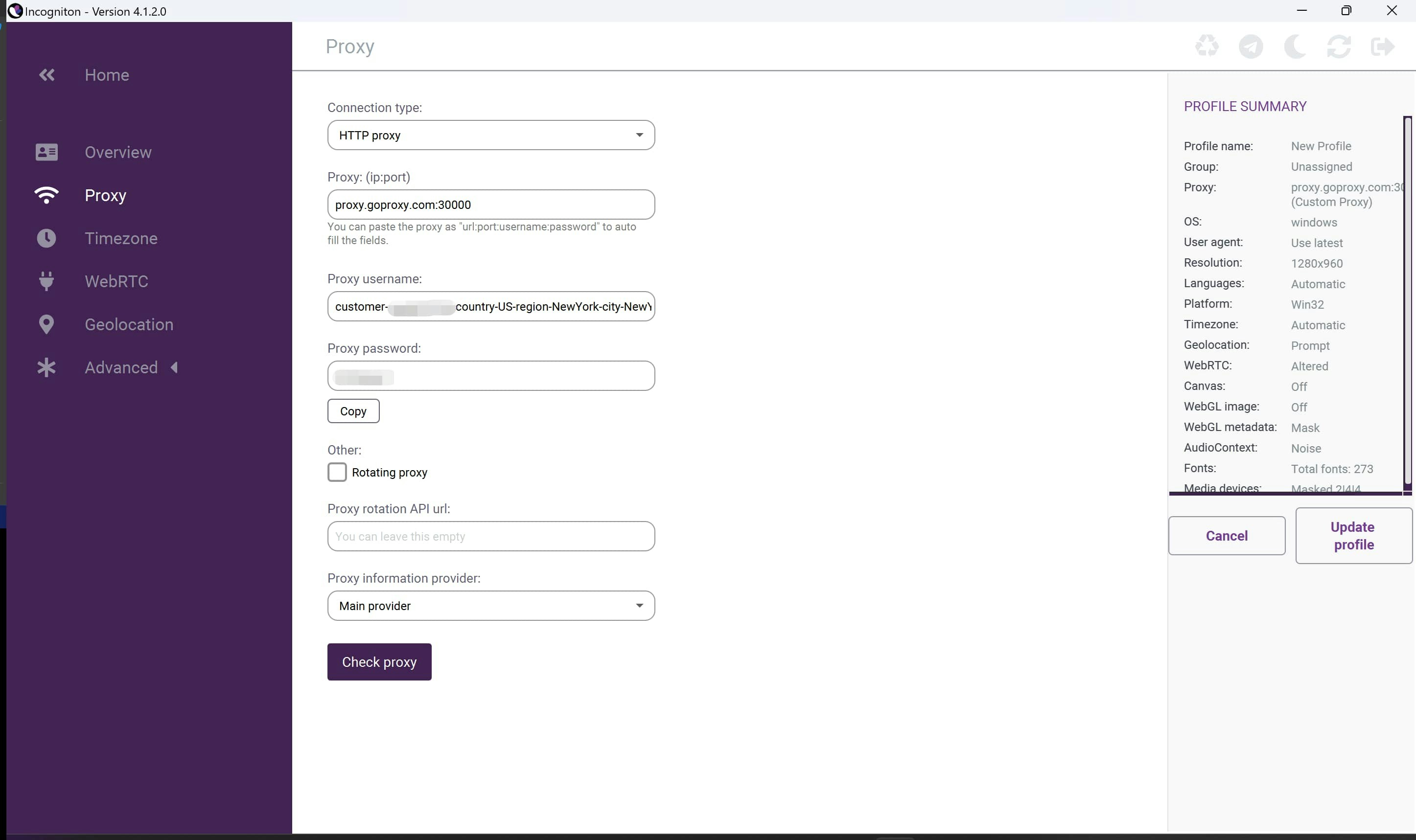Select the Proxy sidebar item
The height and width of the screenshot is (840, 1416).
pyautogui.click(x=105, y=195)
